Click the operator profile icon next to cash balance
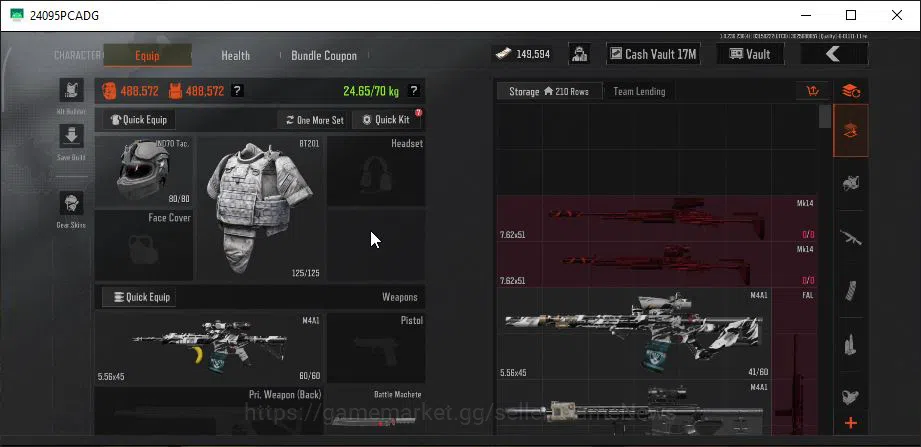This screenshot has height=447, width=921. pos(580,54)
